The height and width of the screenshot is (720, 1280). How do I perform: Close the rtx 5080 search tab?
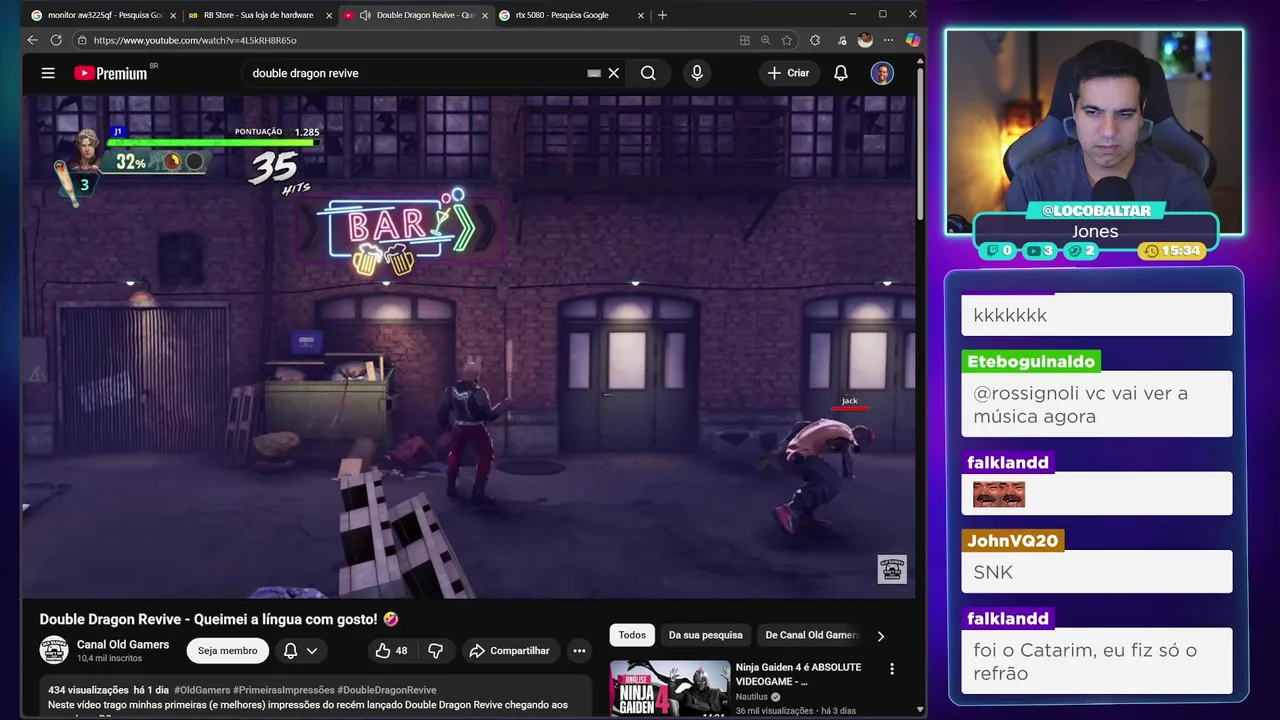pyautogui.click(x=639, y=15)
